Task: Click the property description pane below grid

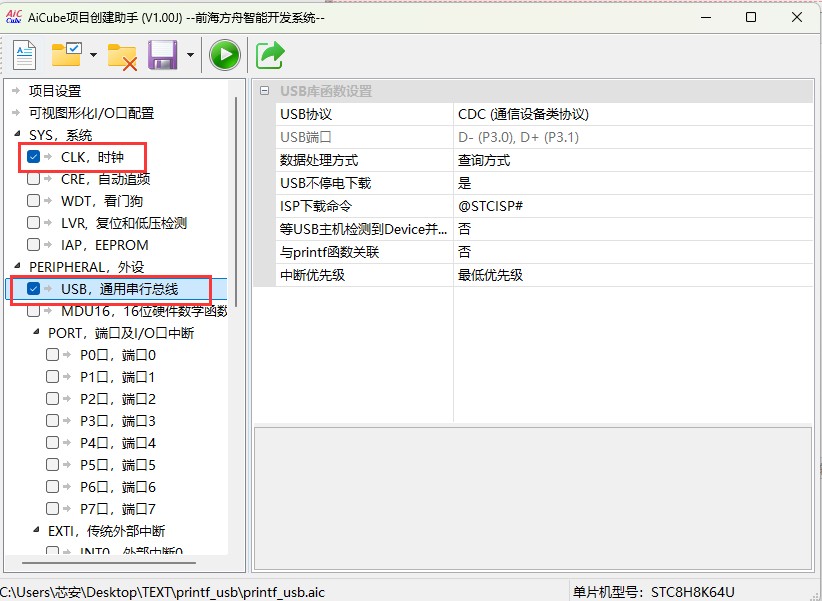Action: 533,498
